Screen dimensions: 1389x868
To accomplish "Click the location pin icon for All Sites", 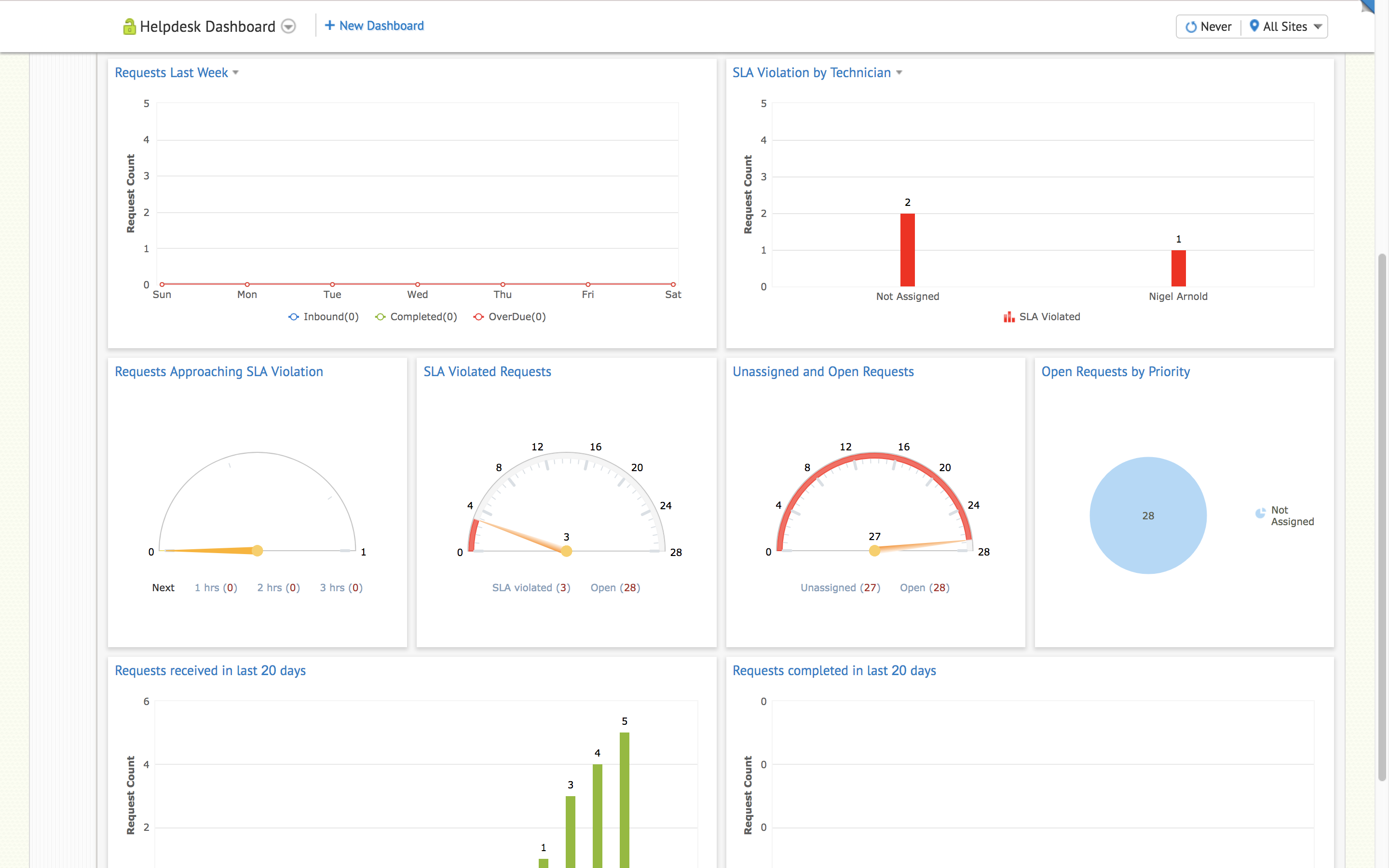I will pyautogui.click(x=1254, y=26).
